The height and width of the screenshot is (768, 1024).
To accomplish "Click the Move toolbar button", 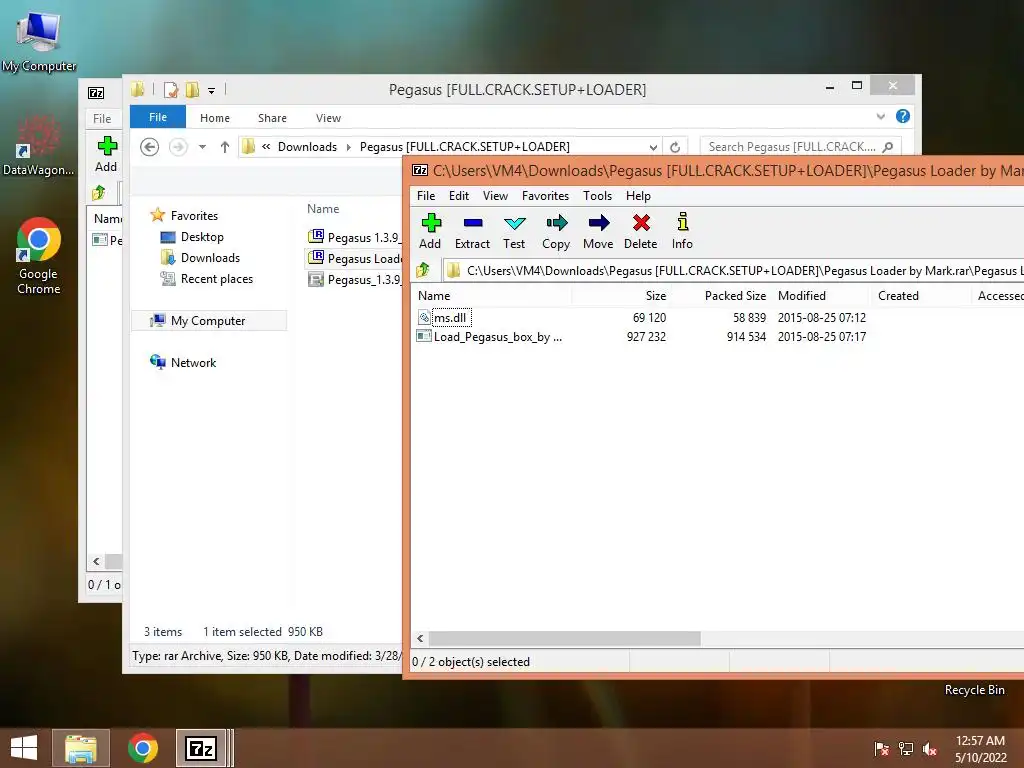I will click(x=598, y=231).
